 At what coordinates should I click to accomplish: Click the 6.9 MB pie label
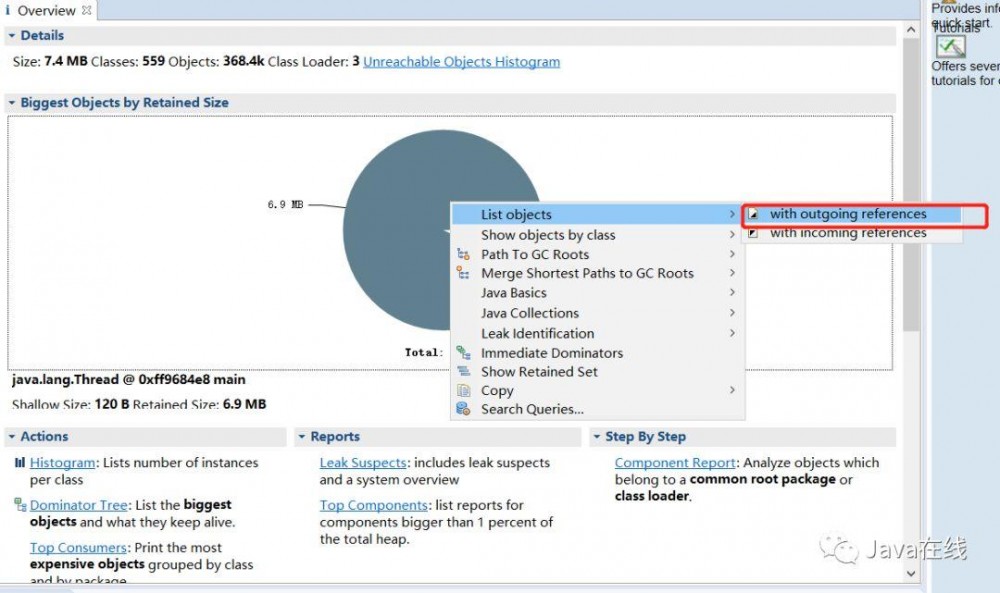285,205
